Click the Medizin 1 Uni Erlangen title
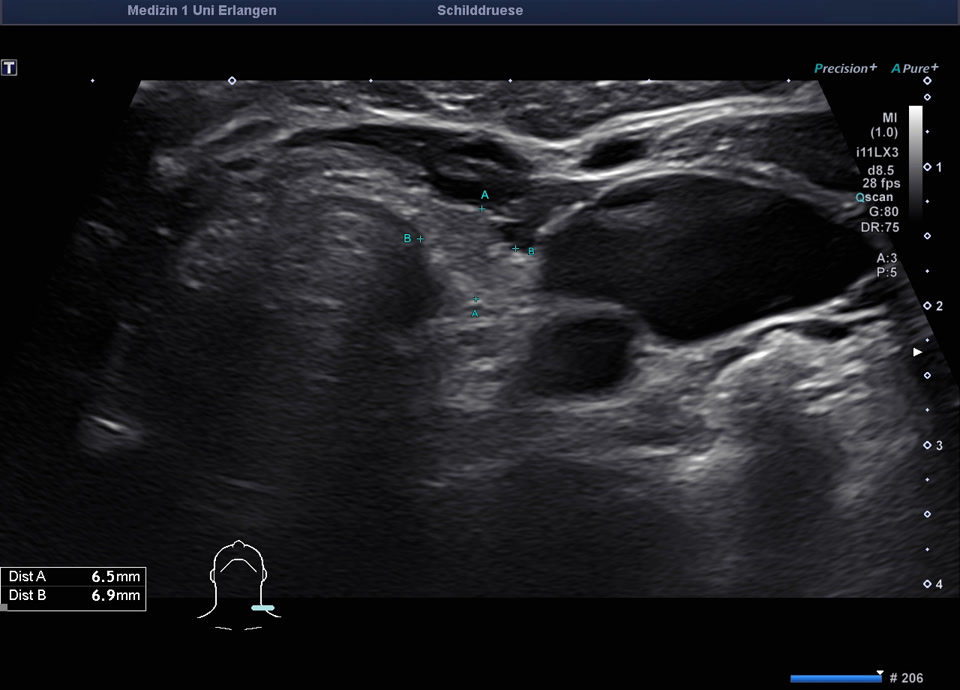960x690 pixels. point(202,11)
